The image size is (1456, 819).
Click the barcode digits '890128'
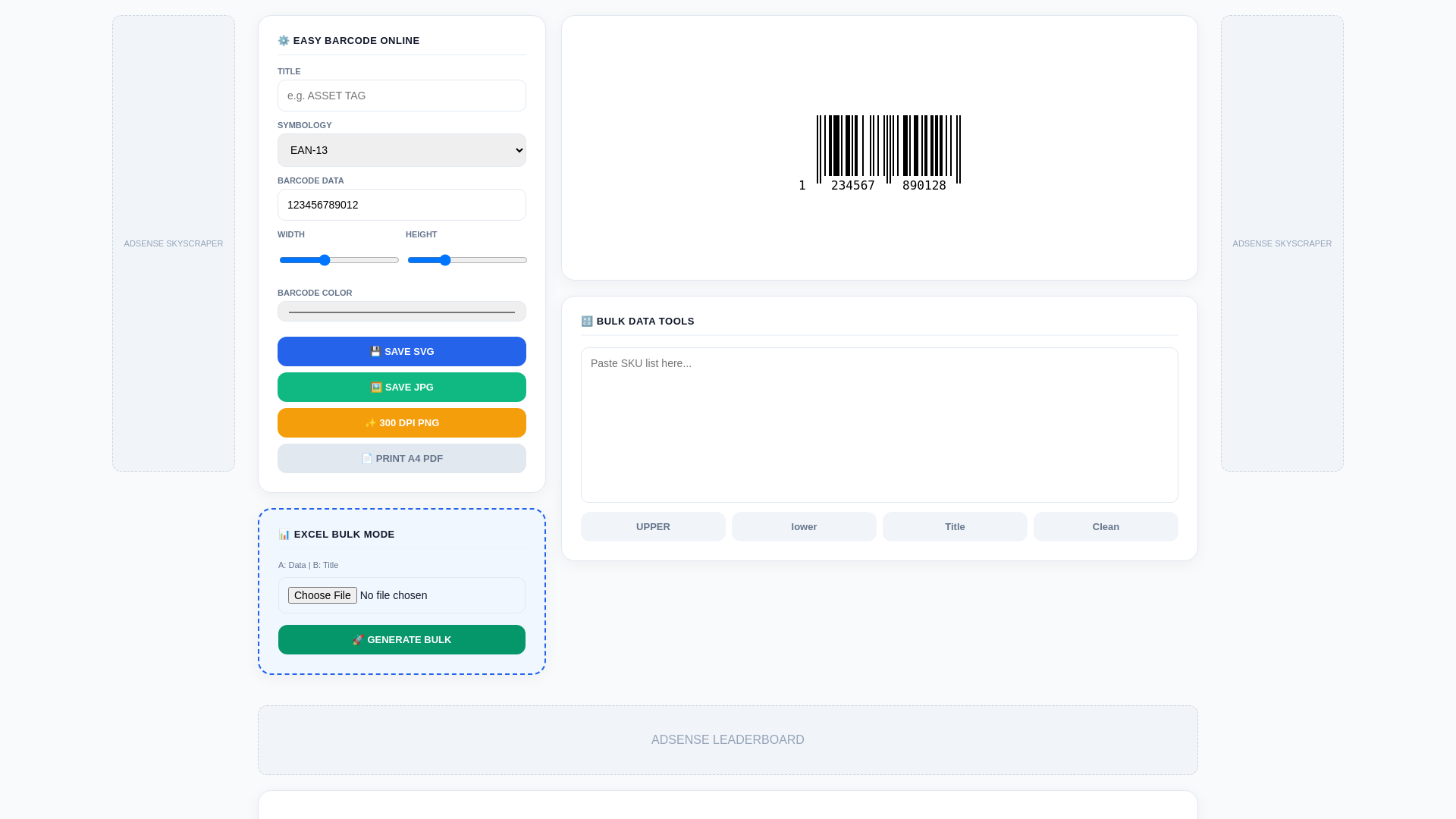(x=924, y=186)
